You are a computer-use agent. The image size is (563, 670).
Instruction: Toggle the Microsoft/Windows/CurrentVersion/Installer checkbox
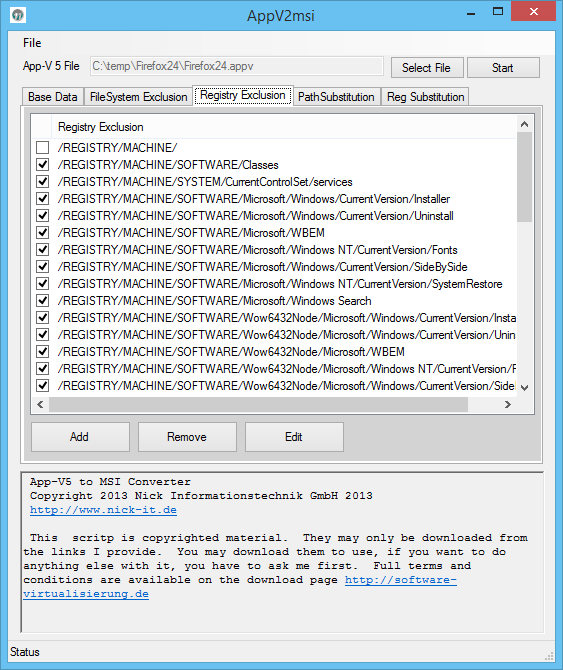(x=42, y=199)
